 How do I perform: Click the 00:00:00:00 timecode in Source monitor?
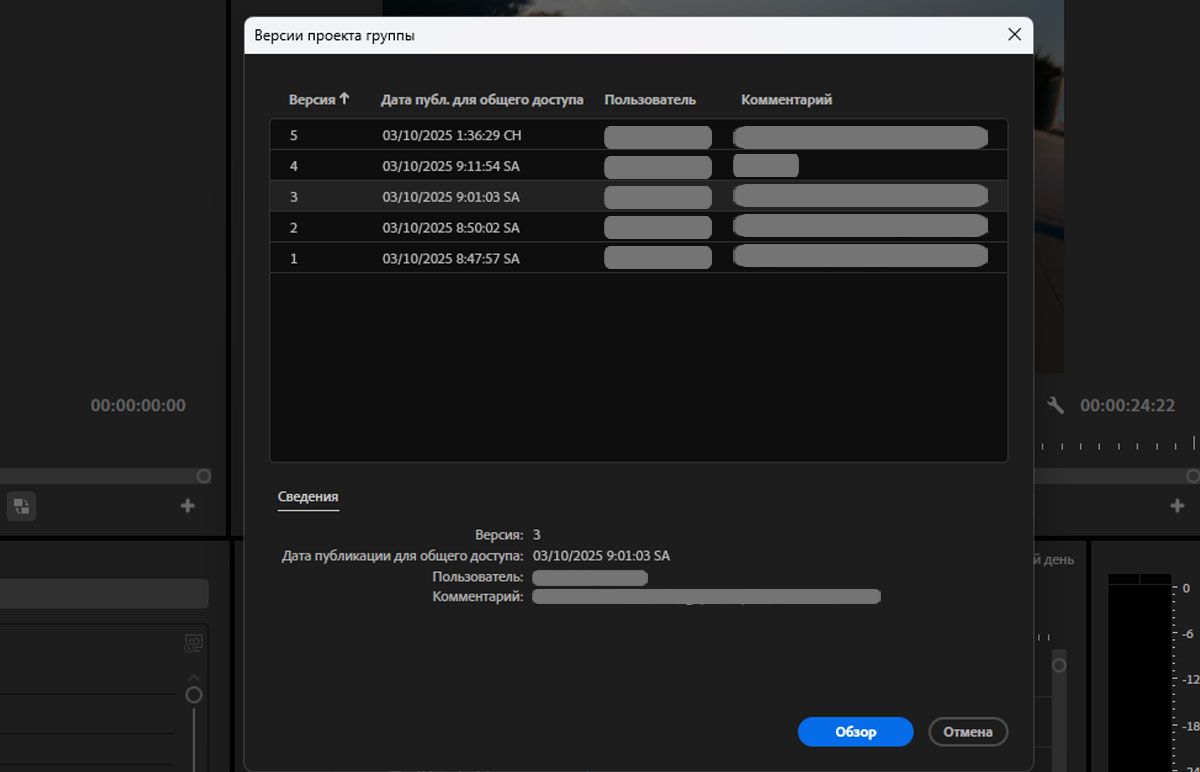point(138,405)
